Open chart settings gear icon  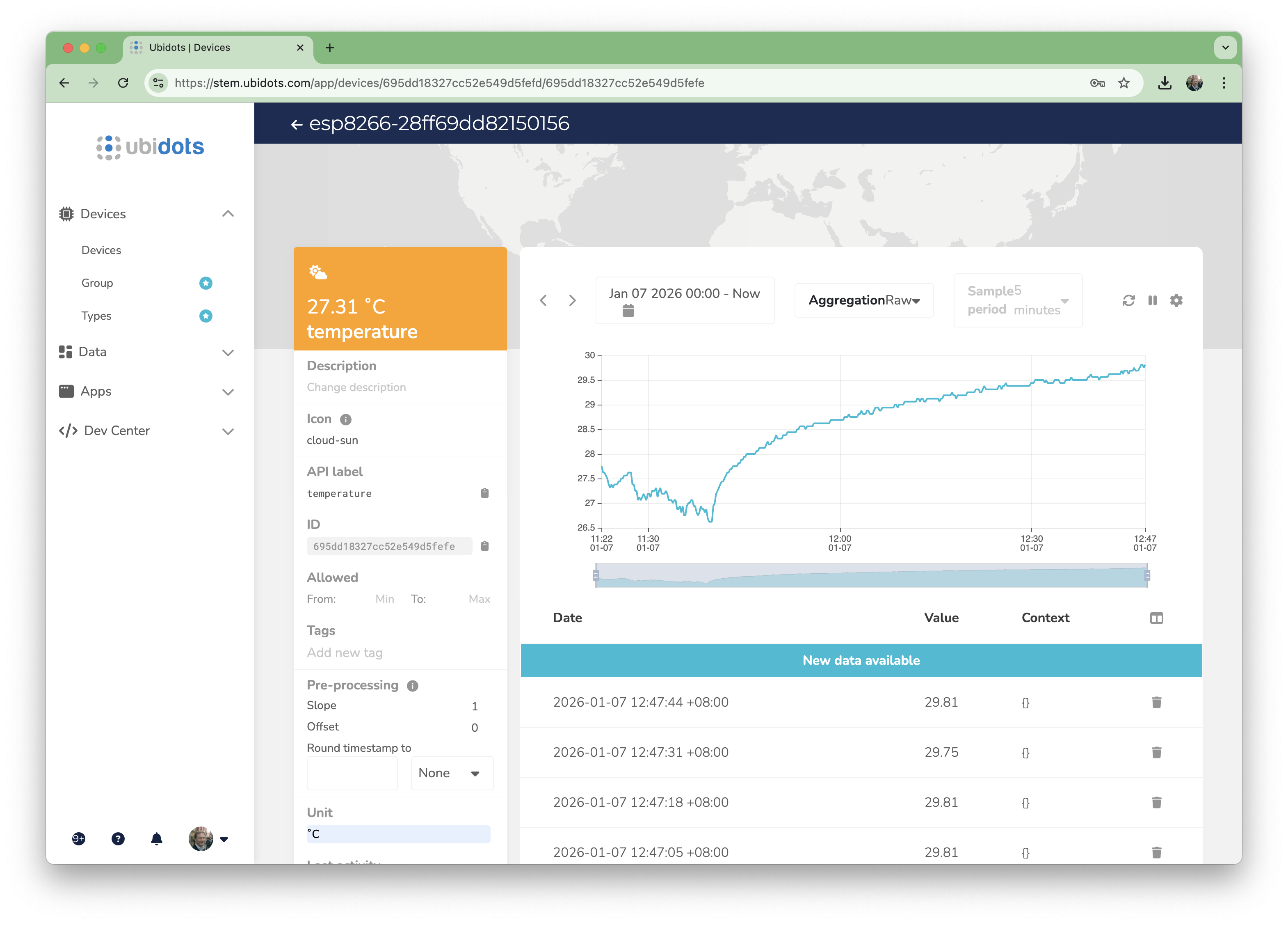(x=1176, y=300)
